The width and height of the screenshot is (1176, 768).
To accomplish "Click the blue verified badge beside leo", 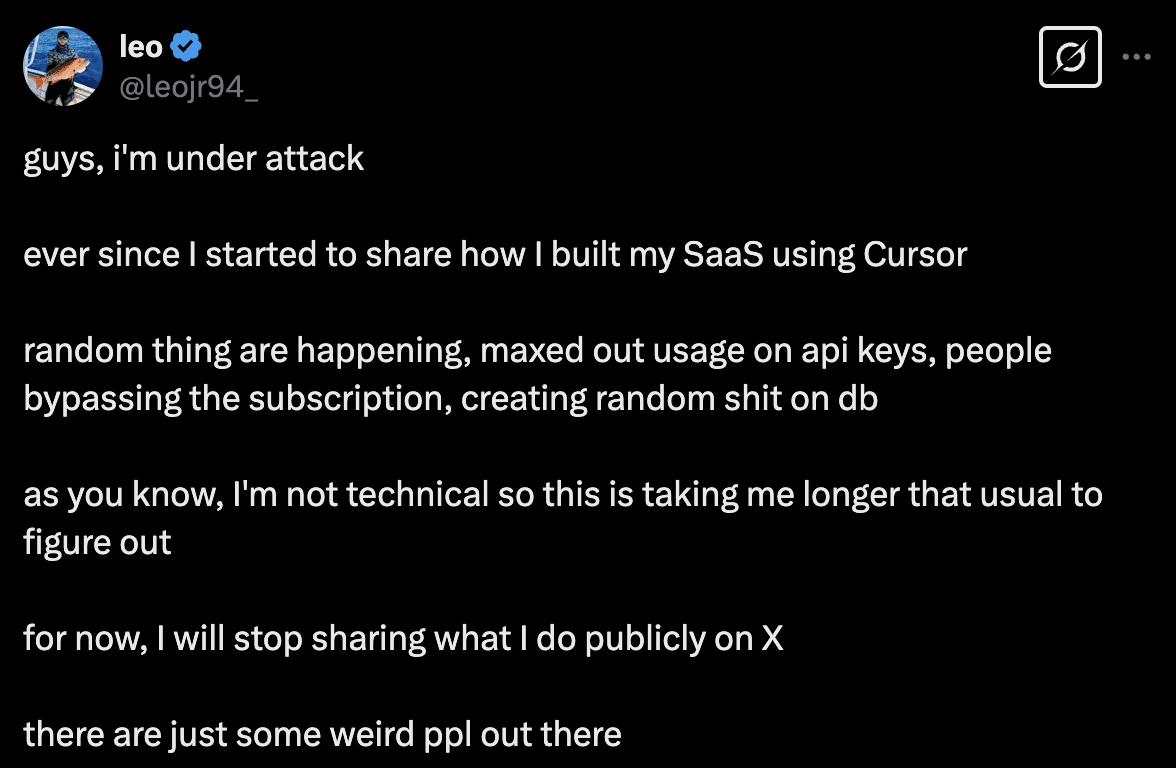I will tap(185, 46).
